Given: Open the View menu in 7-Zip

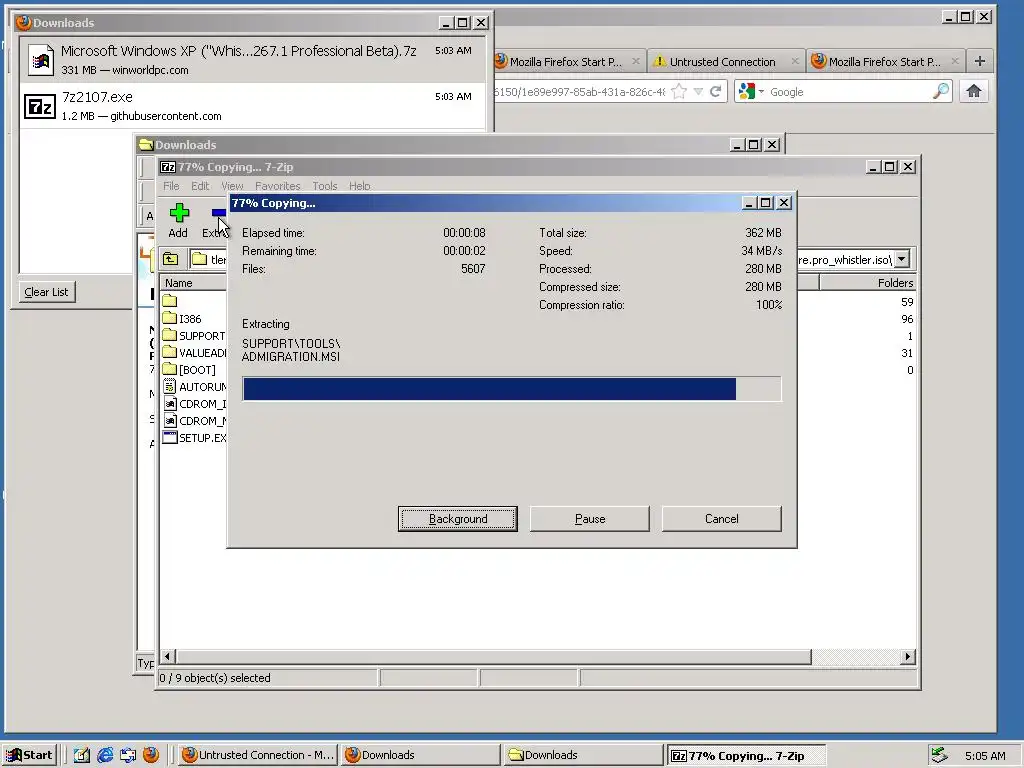Looking at the screenshot, I should [x=232, y=186].
